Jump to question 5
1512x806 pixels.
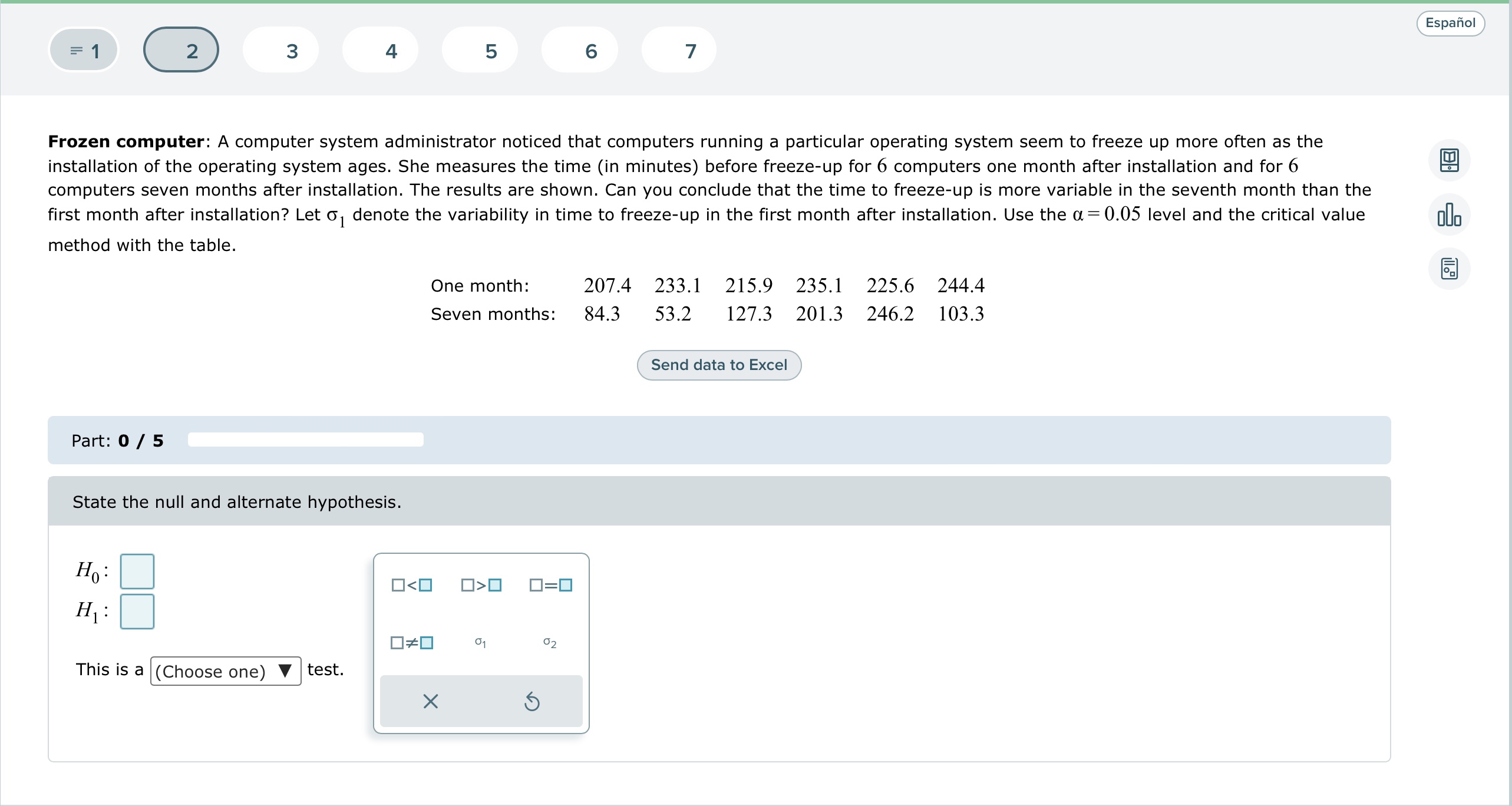tap(491, 51)
